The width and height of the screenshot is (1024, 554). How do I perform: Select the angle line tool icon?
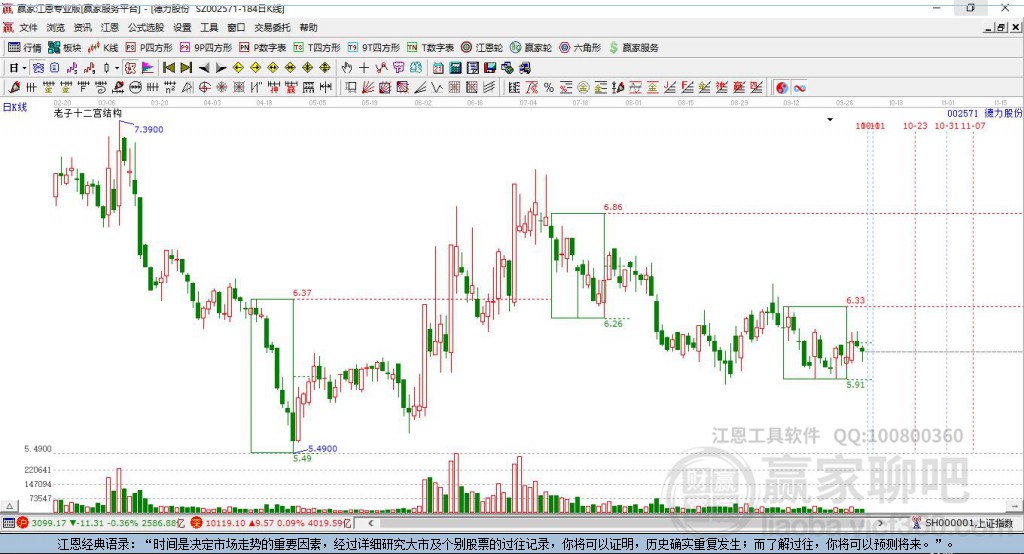coord(420,88)
